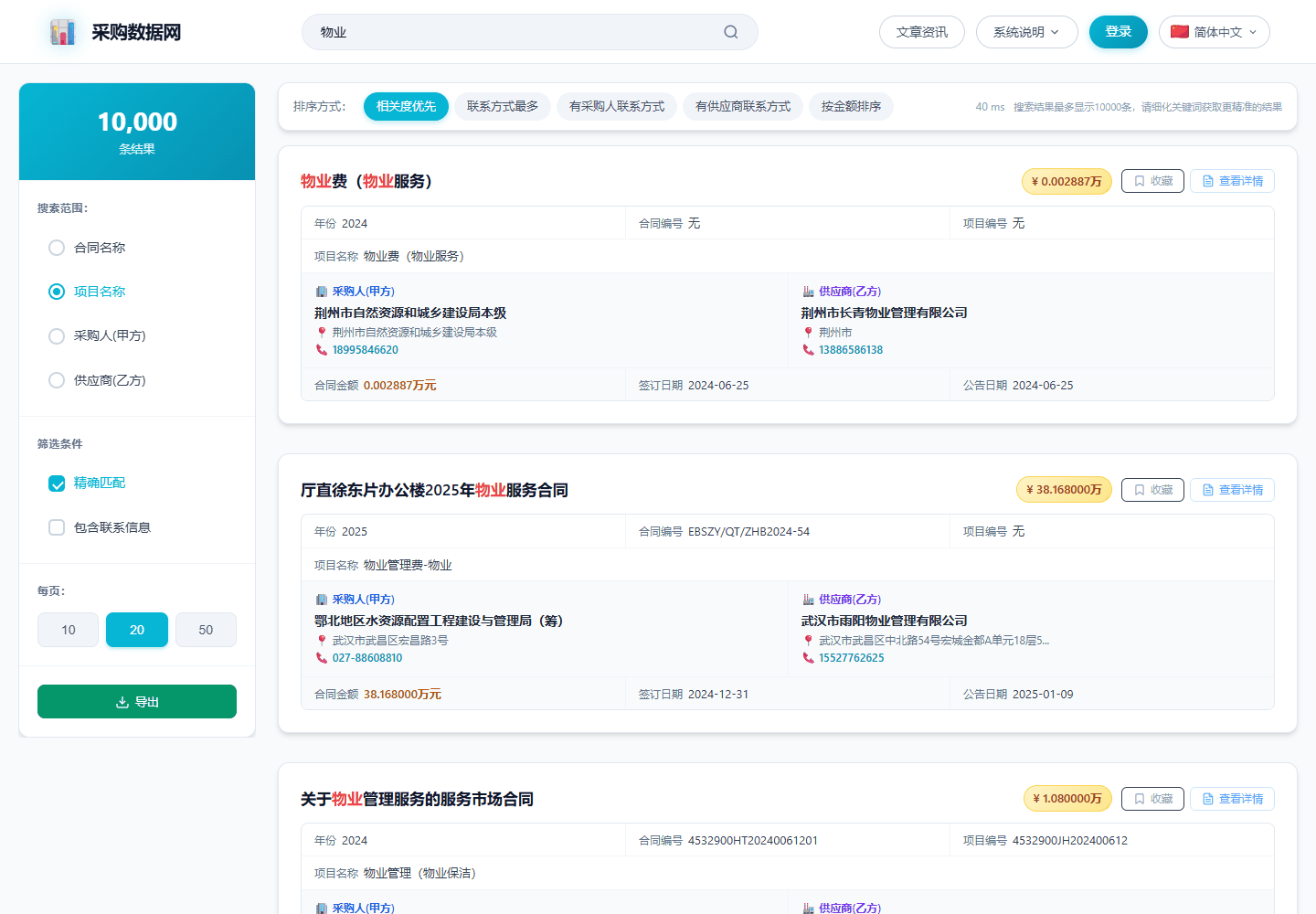Click the document icon on 物业费 查看详情
Image resolution: width=1316 pixels, height=914 pixels.
tap(1208, 181)
